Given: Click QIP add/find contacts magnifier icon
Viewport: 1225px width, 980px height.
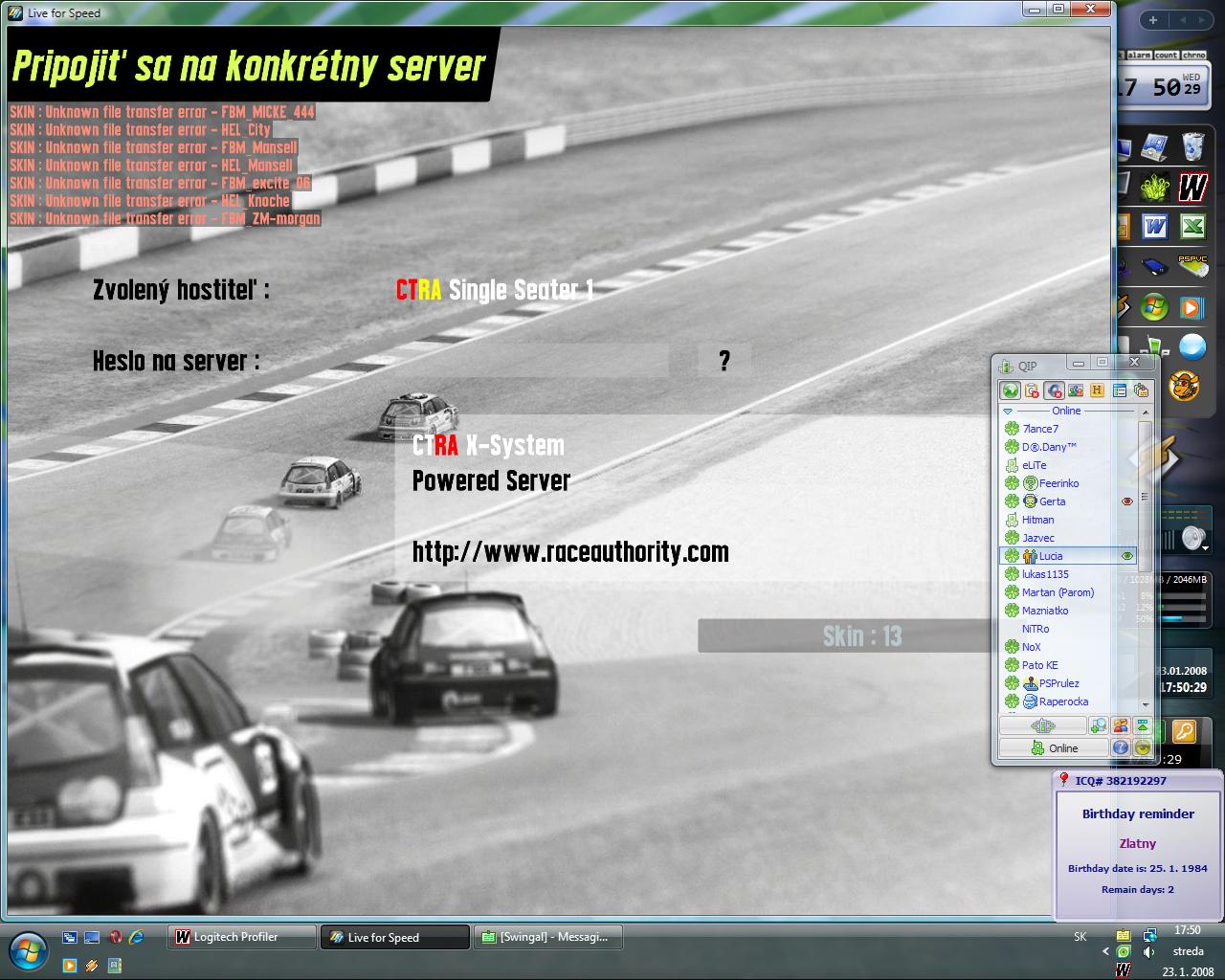Looking at the screenshot, I should [1099, 726].
